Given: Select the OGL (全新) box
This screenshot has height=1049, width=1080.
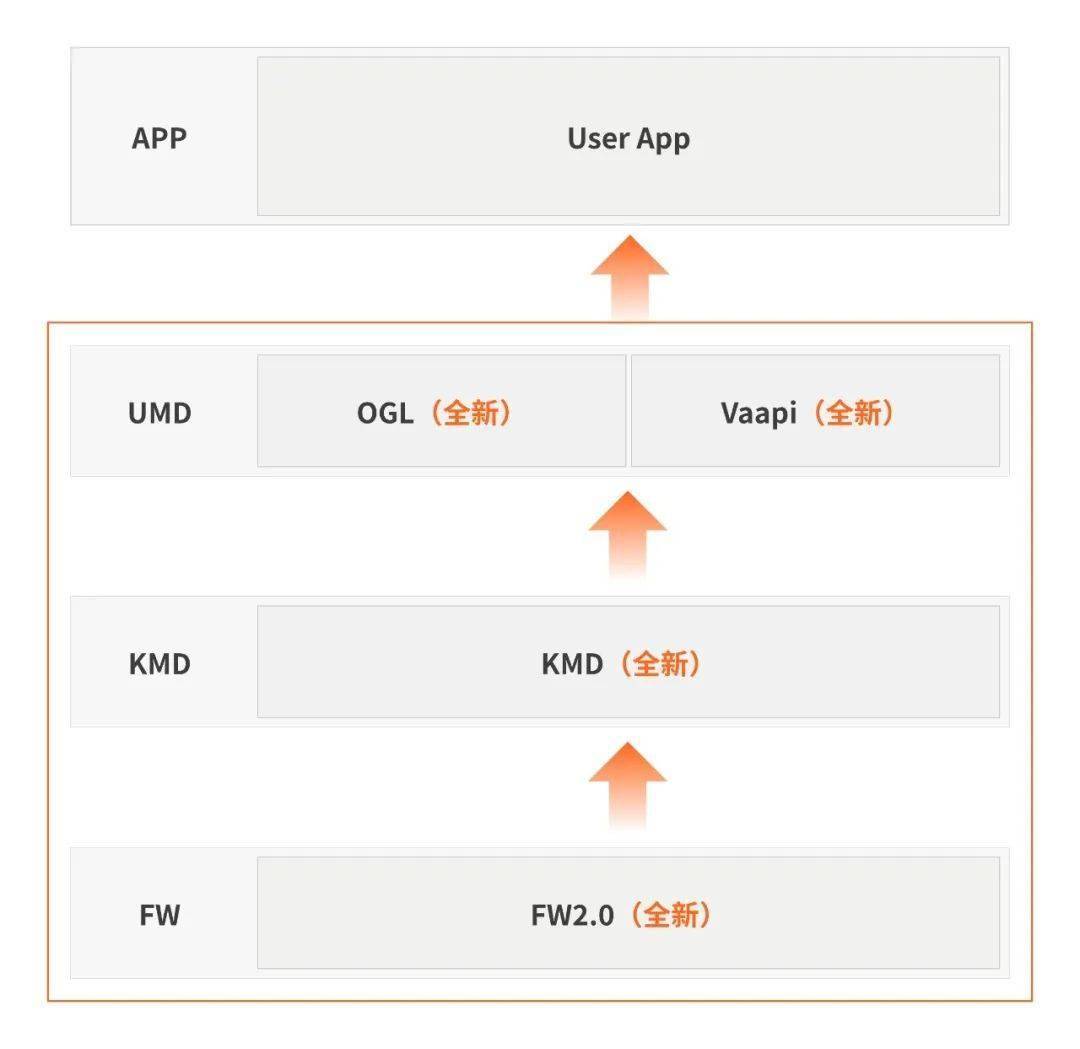Looking at the screenshot, I should click(x=442, y=411).
